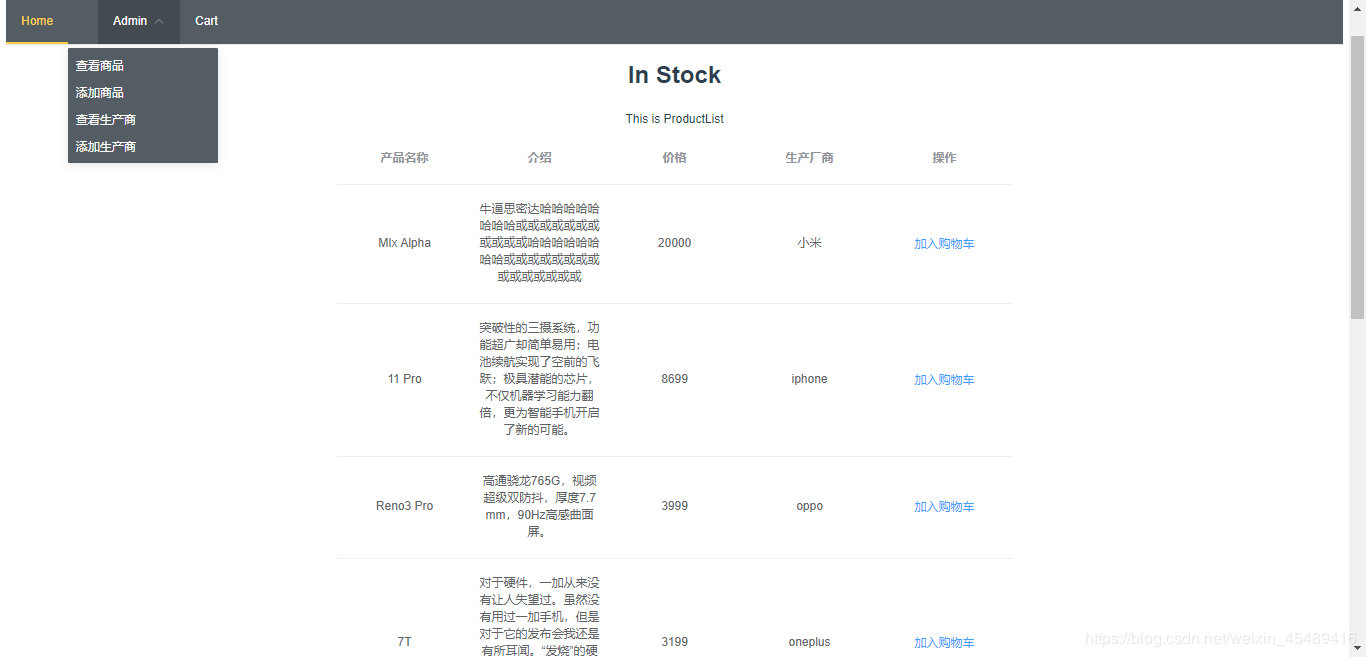
Task: Click the 'This is ProductList' subtitle
Action: point(674,119)
